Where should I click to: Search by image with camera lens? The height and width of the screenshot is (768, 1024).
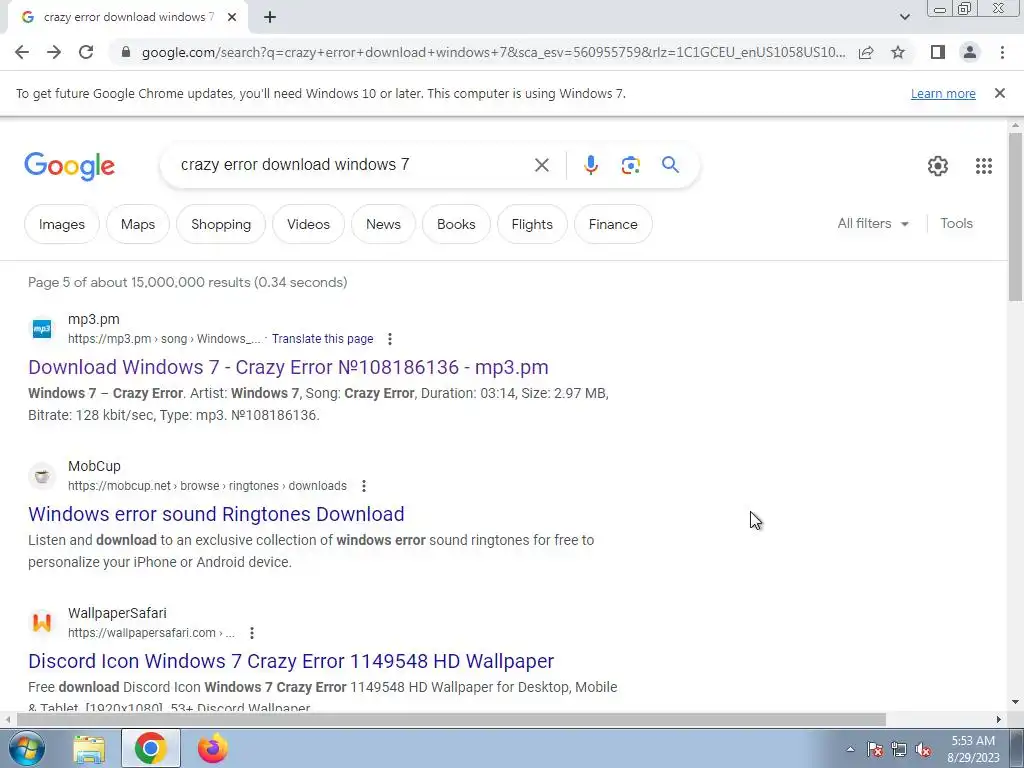point(630,165)
